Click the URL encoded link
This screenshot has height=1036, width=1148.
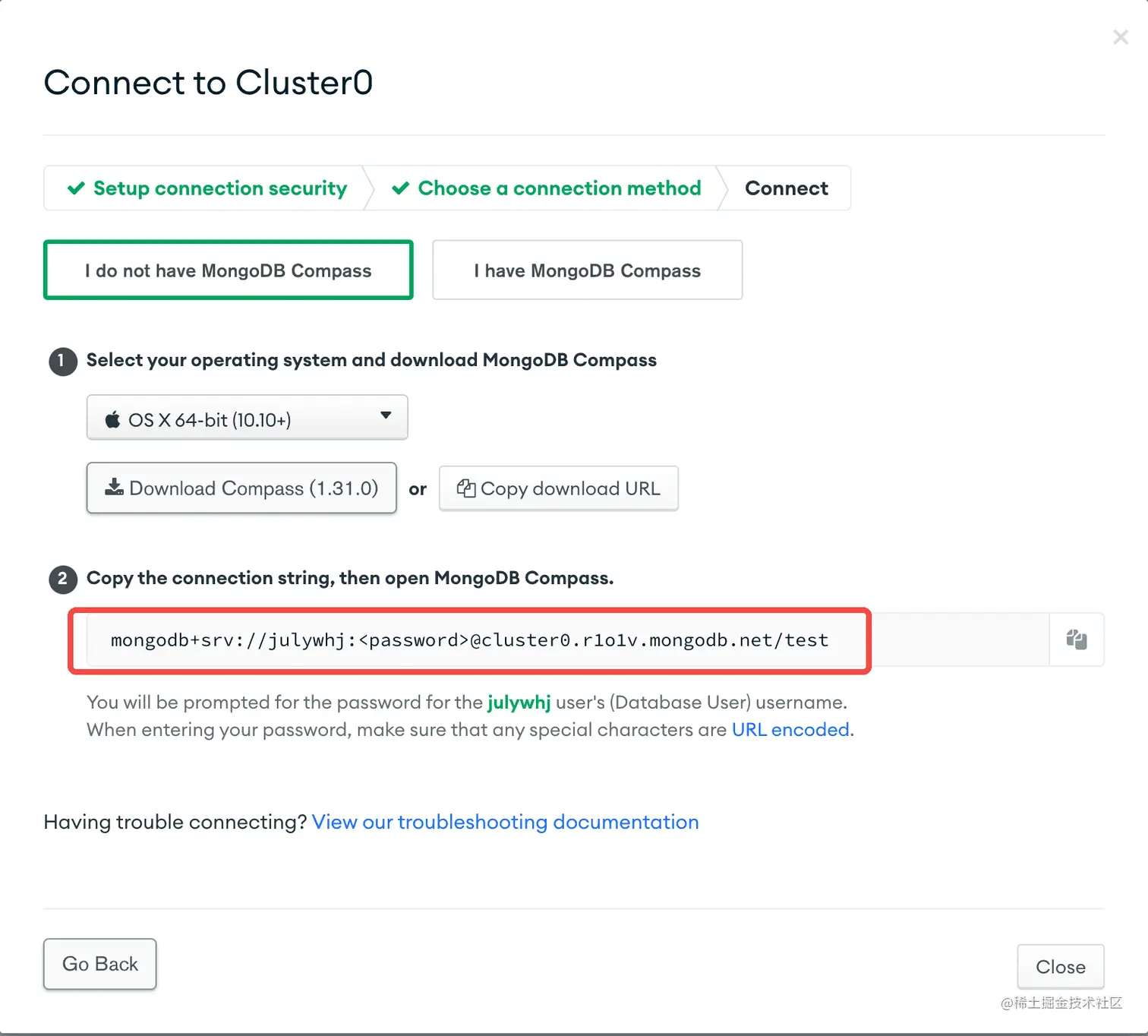pos(790,729)
